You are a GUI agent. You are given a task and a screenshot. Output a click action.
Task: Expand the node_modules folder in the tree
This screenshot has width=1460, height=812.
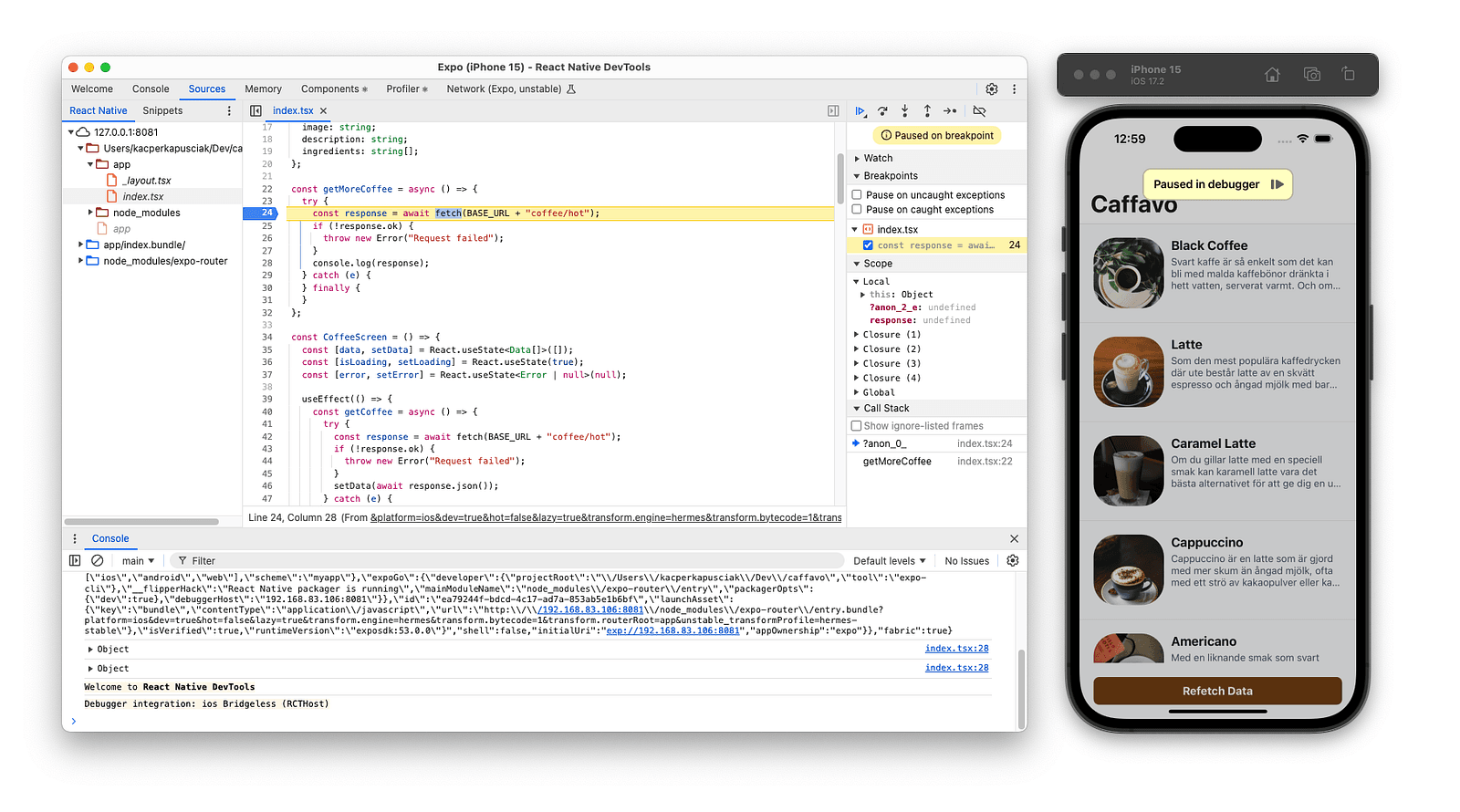click(x=91, y=213)
